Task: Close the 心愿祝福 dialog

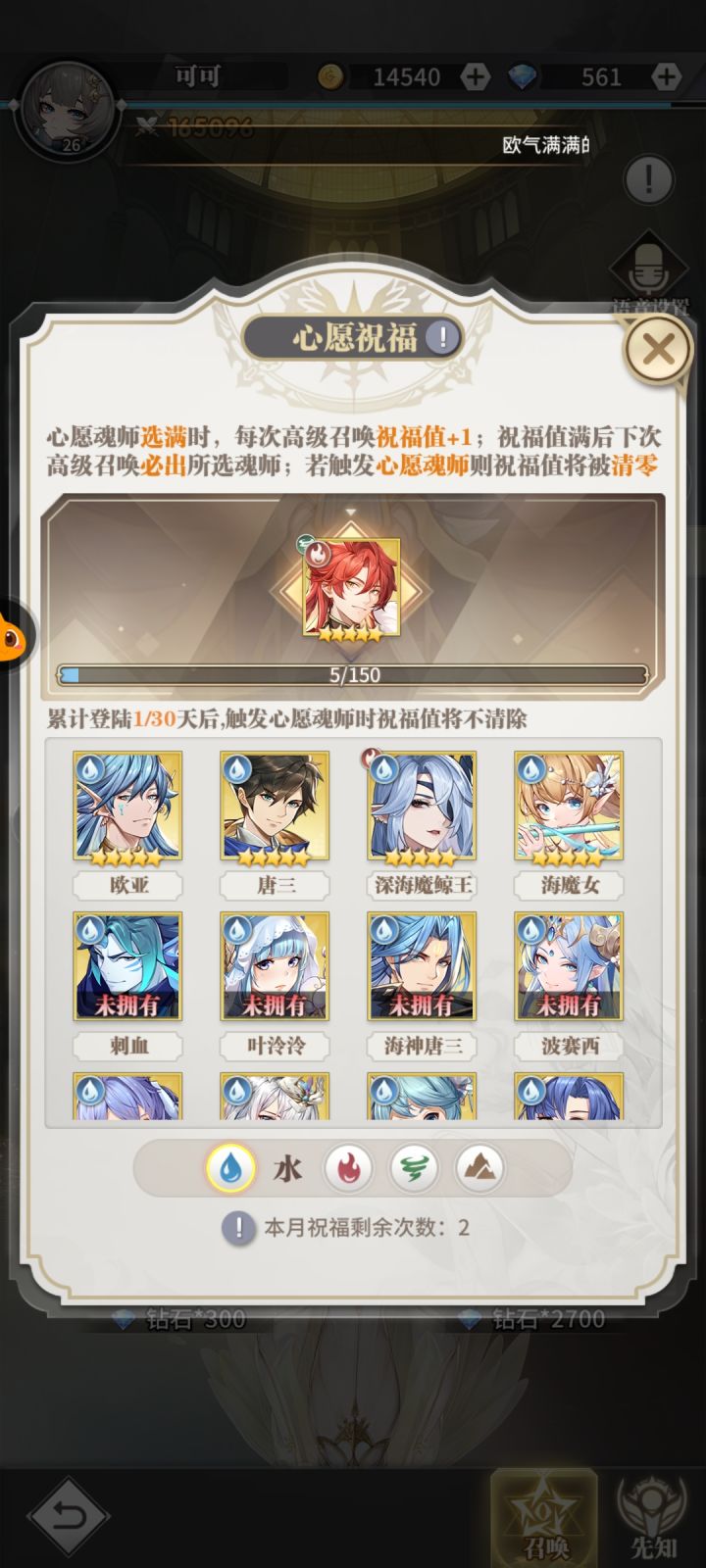Action: (658, 348)
